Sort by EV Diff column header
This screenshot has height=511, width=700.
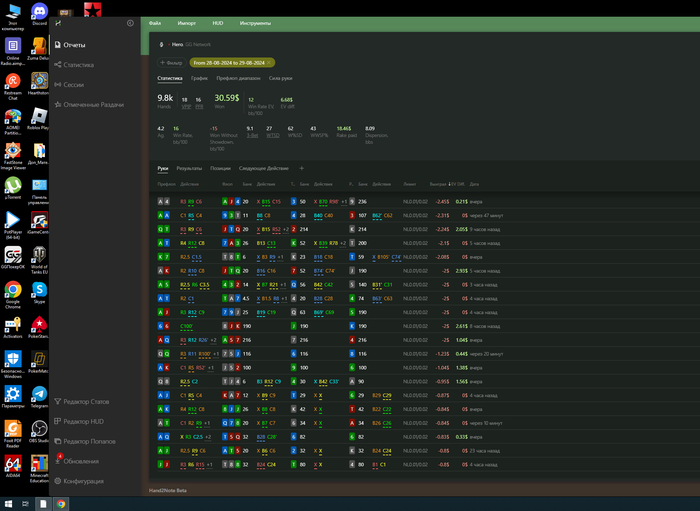point(457,184)
